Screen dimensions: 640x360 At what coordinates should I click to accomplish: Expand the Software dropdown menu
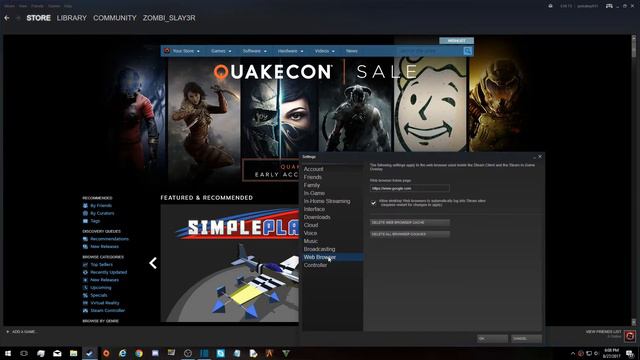click(x=255, y=51)
